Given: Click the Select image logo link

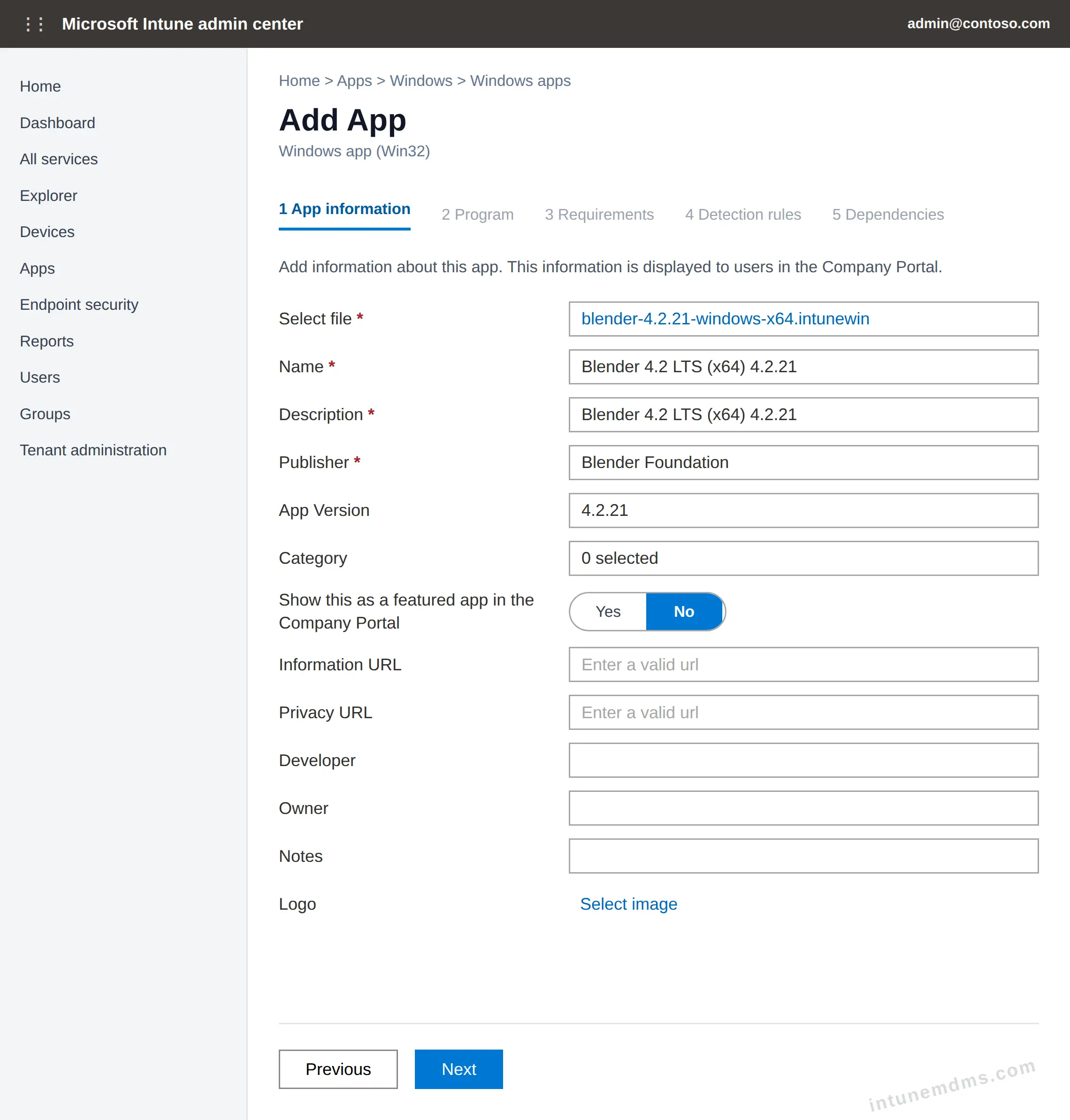Looking at the screenshot, I should [628, 904].
